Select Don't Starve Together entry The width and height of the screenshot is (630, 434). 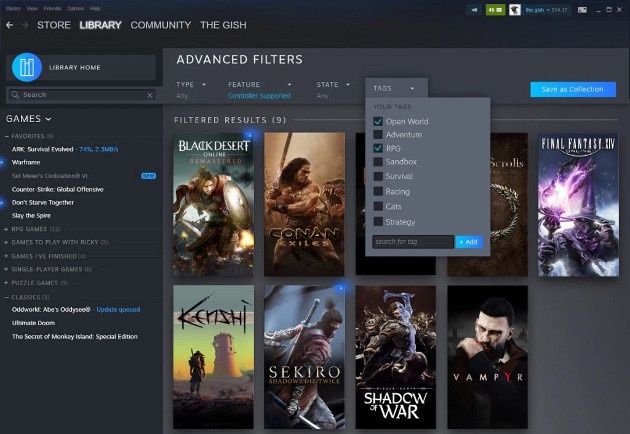(x=43, y=203)
